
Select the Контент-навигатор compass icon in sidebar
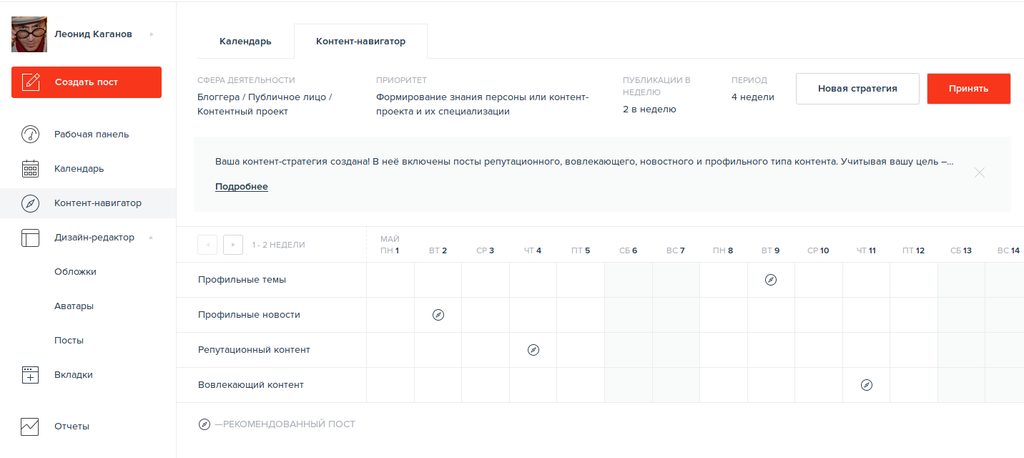coord(30,203)
